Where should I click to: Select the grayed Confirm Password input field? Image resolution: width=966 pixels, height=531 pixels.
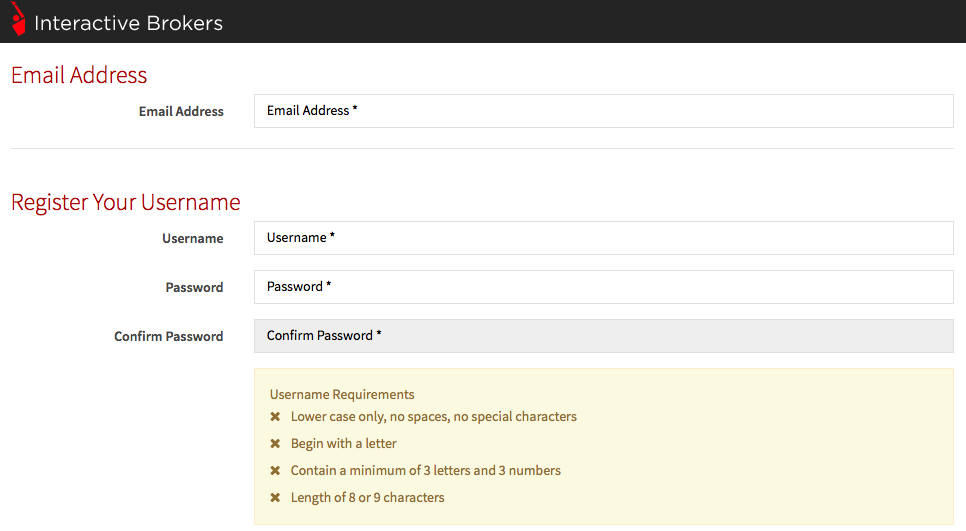click(x=603, y=336)
